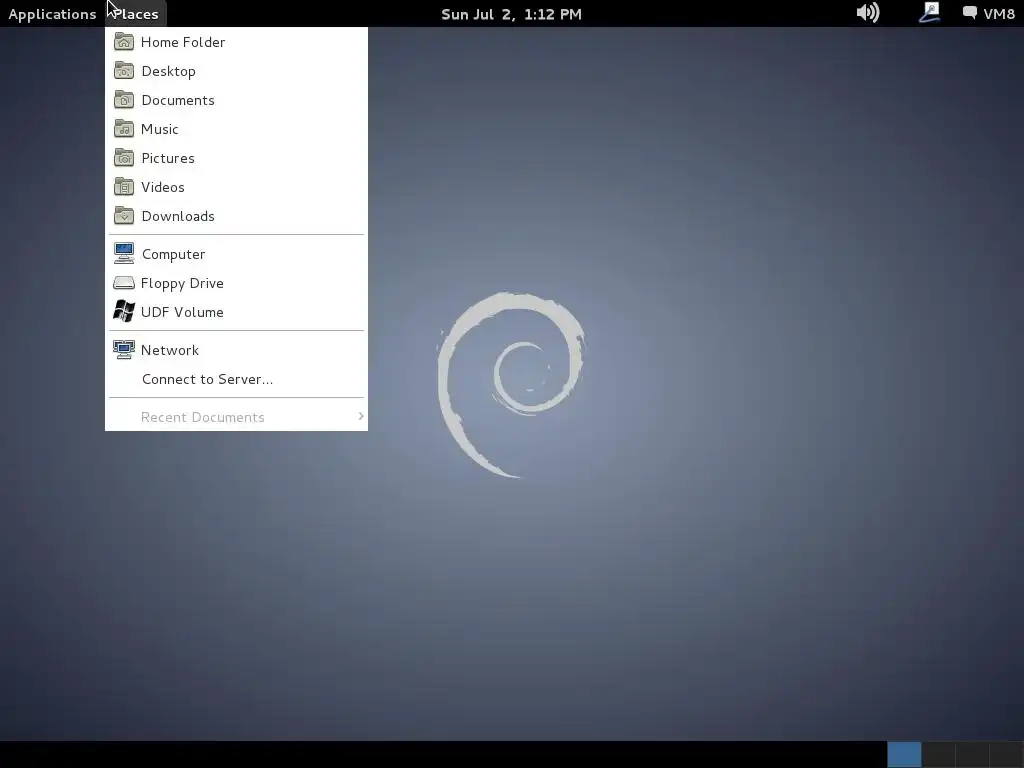The width and height of the screenshot is (1024, 768).
Task: Click the Floppy Drive icon
Action: point(123,283)
